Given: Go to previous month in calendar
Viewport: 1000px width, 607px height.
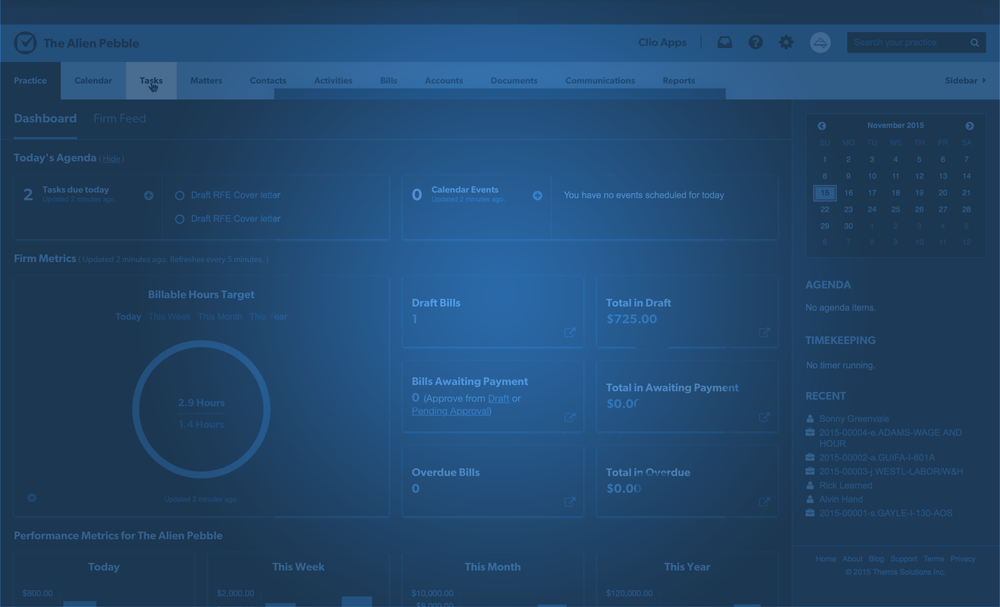Looking at the screenshot, I should coord(822,126).
